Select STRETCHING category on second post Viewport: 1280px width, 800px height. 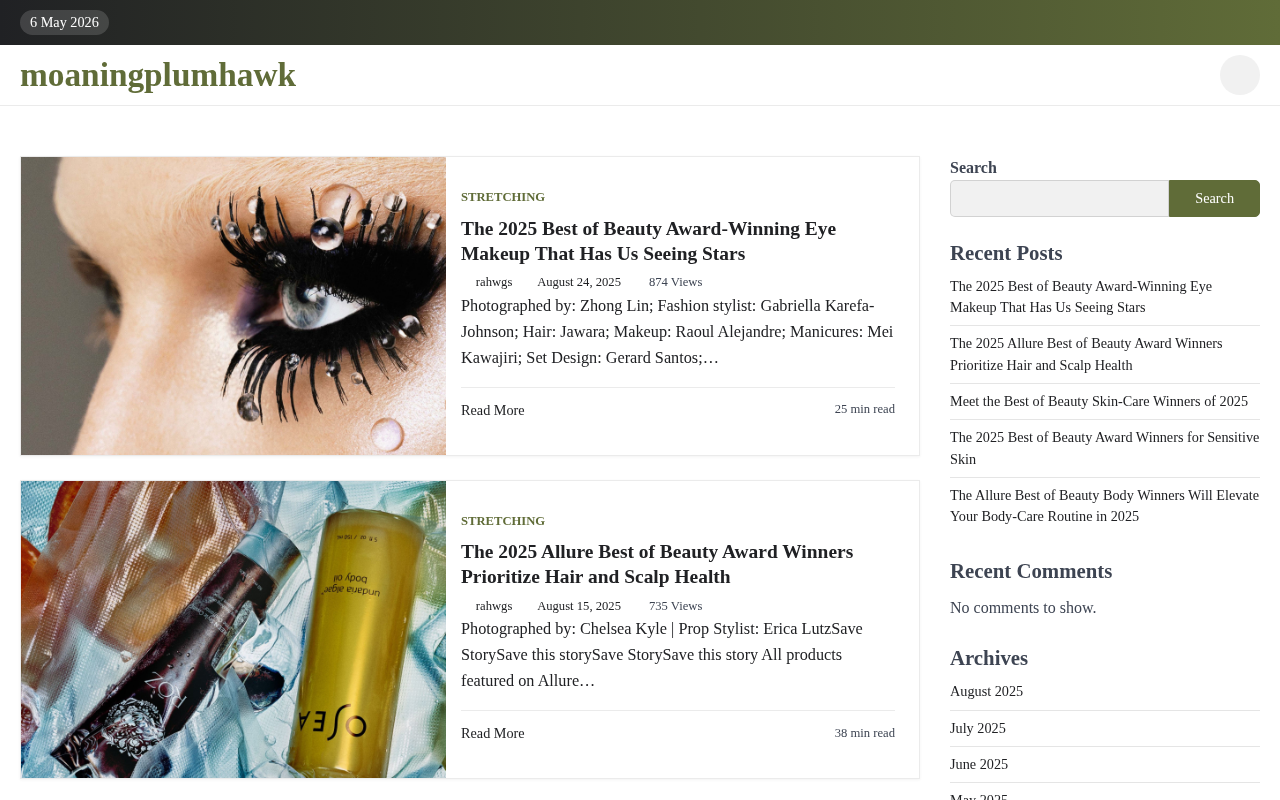pyautogui.click(x=503, y=521)
